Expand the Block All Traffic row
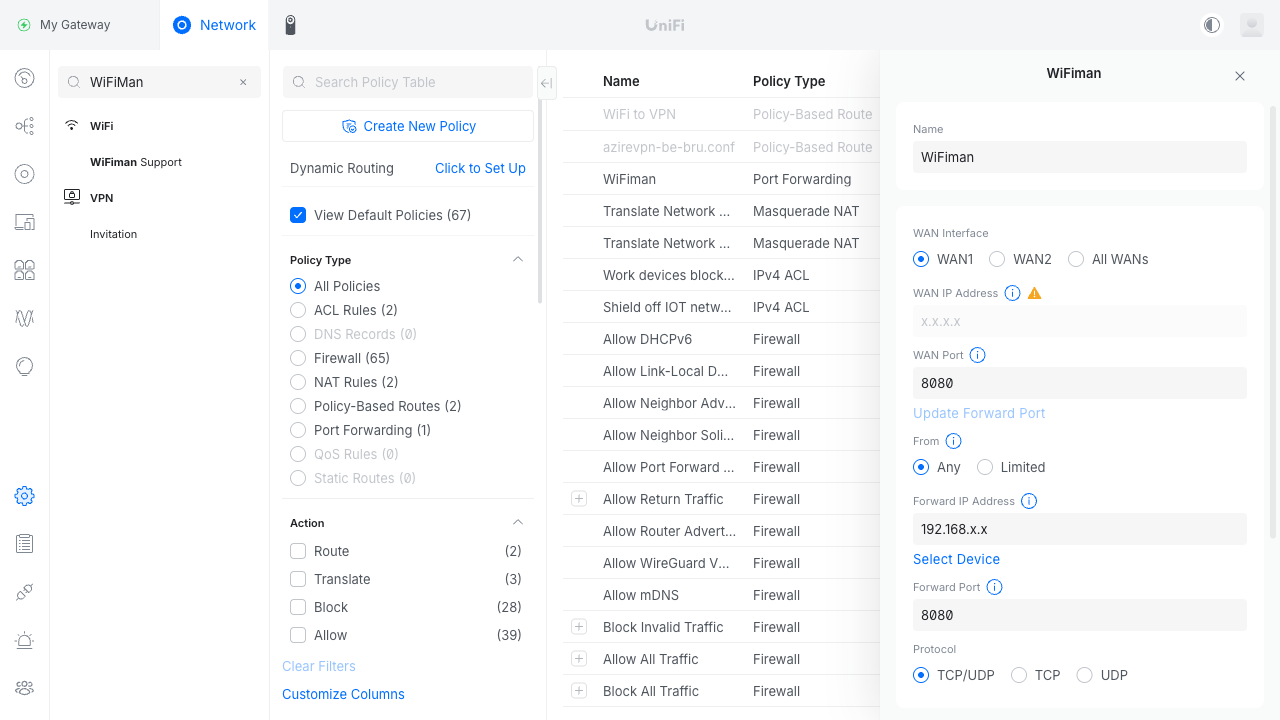The image size is (1280, 720). 579,691
